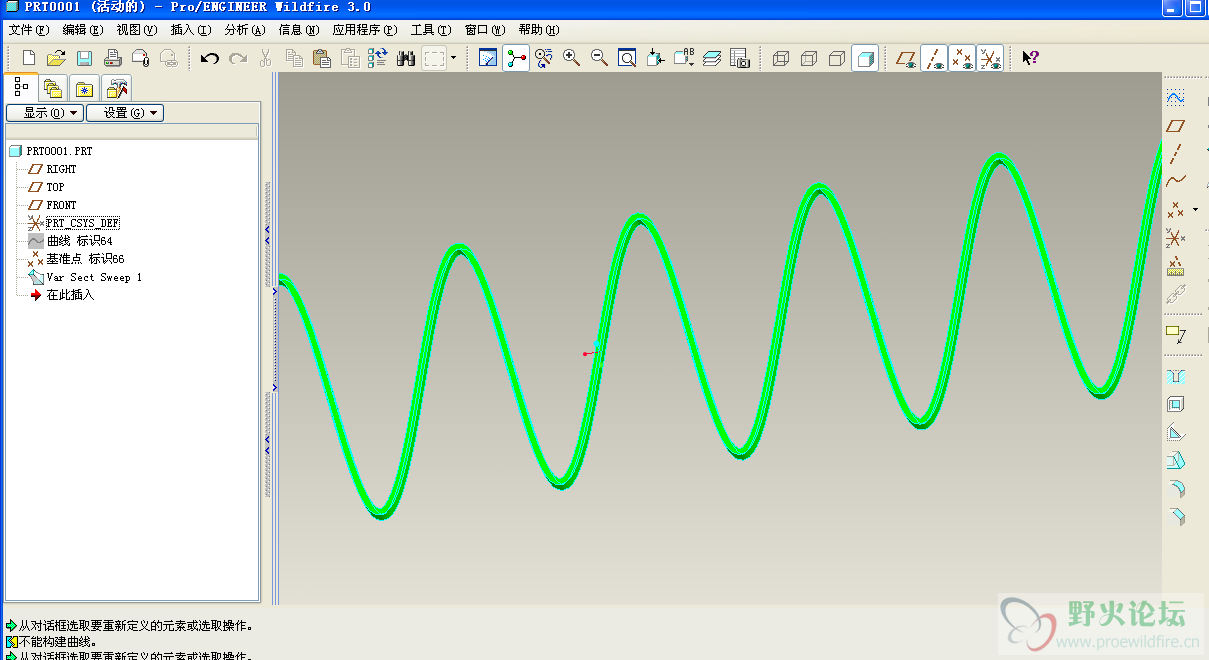Screen dimensions: 1209x660
Task: Paste from clipboard icon
Action: pos(321,58)
